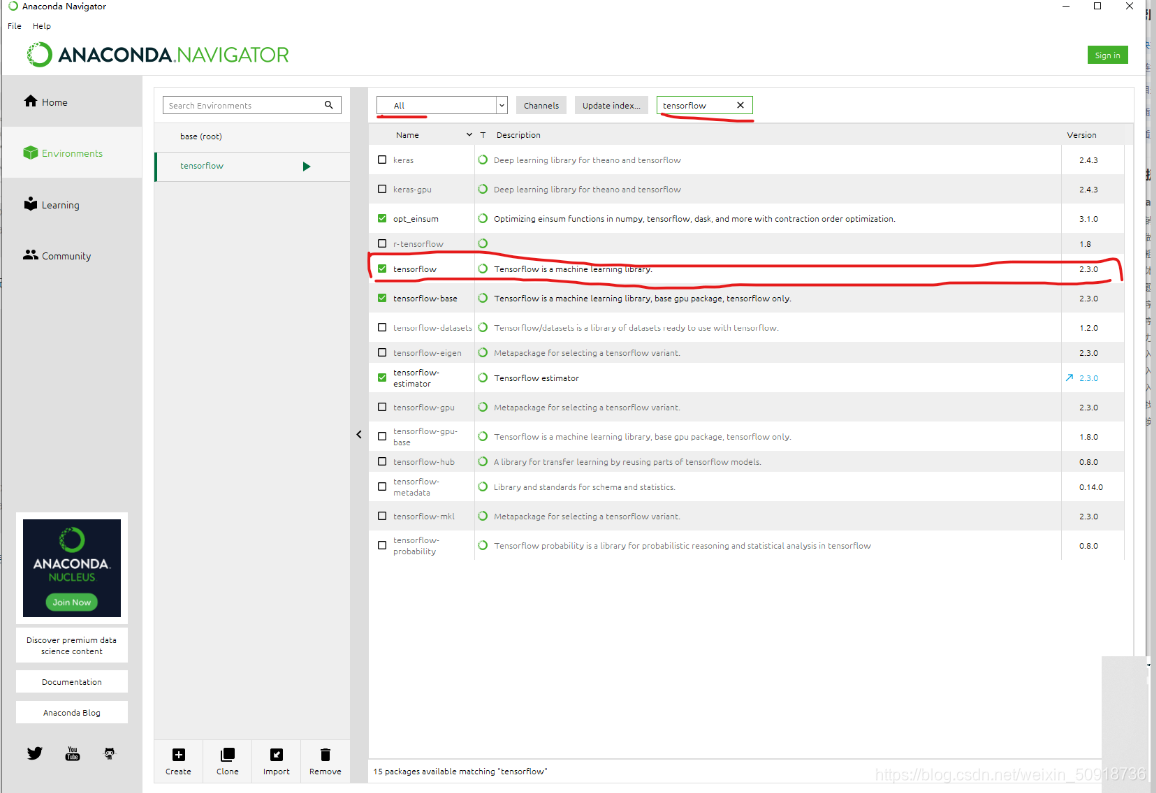Click Discover premium data science content
Screen dimensions: 1156x793
[x=72, y=646]
